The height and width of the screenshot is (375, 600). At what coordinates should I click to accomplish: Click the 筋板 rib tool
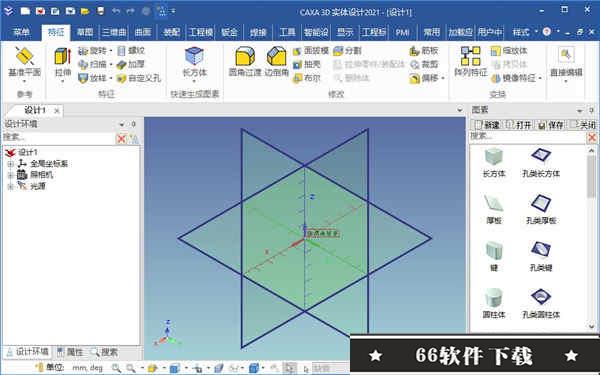click(x=424, y=51)
